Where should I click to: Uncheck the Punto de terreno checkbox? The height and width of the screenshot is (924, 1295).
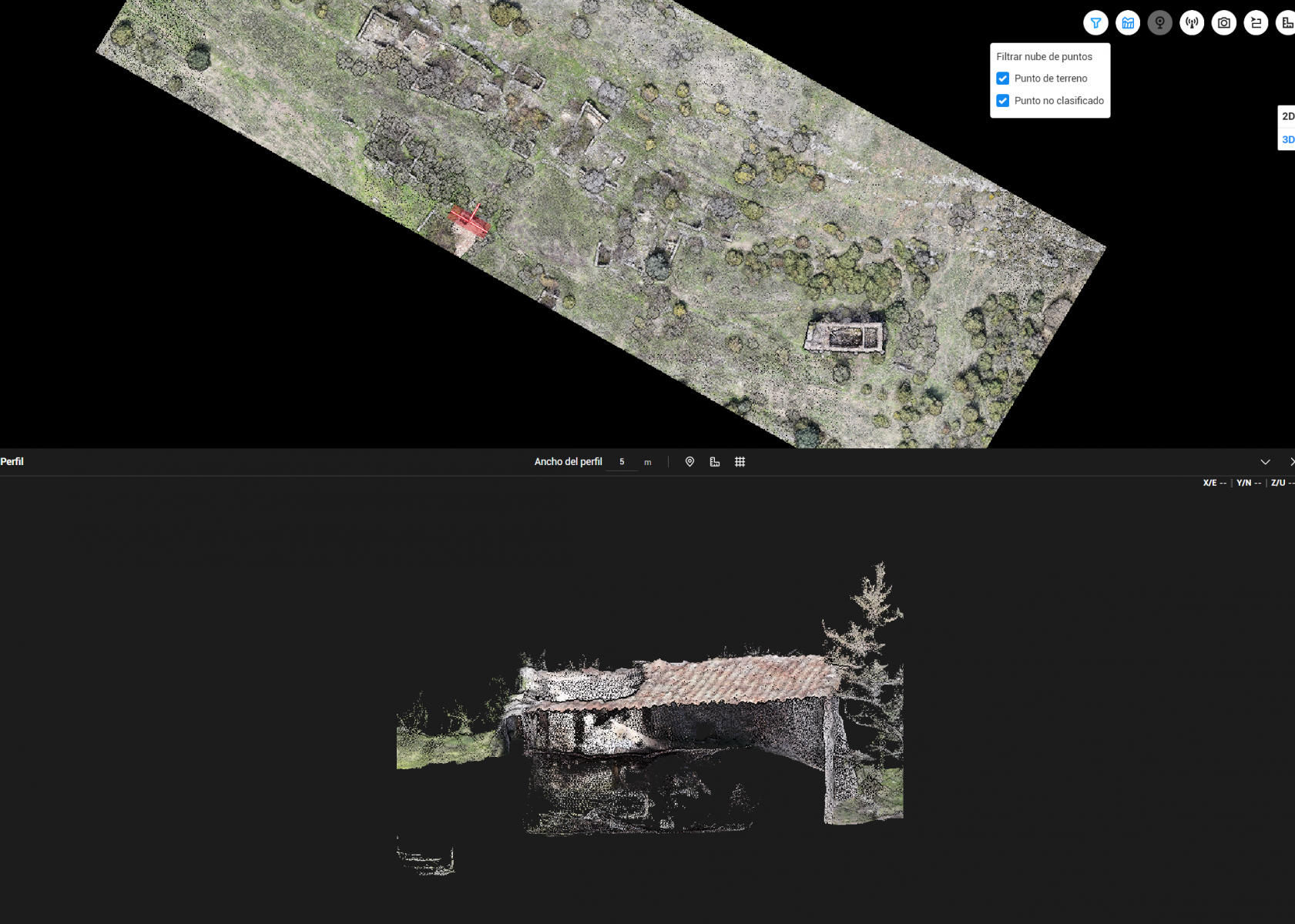tap(1003, 79)
